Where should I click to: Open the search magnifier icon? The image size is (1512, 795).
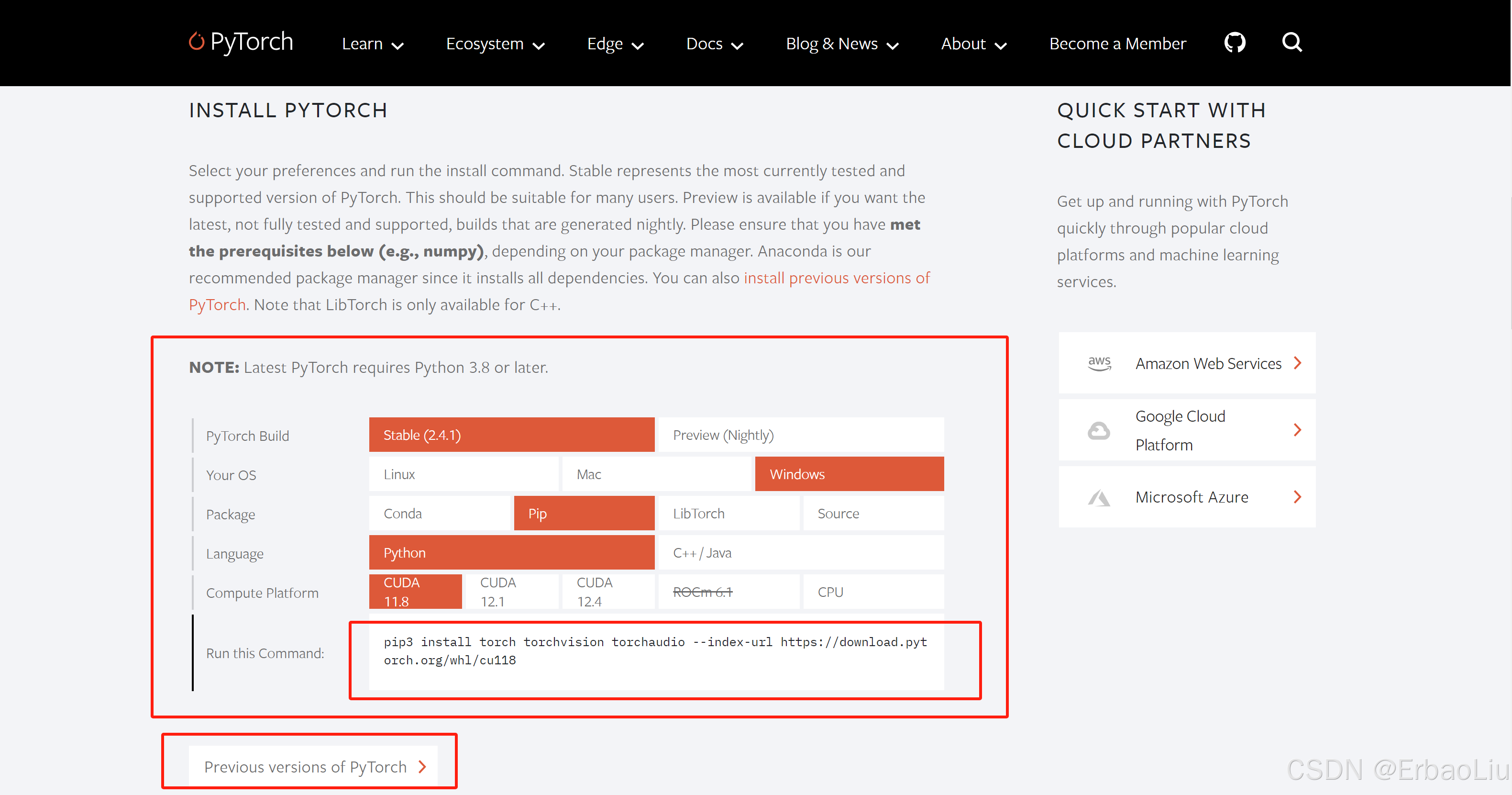[1292, 42]
